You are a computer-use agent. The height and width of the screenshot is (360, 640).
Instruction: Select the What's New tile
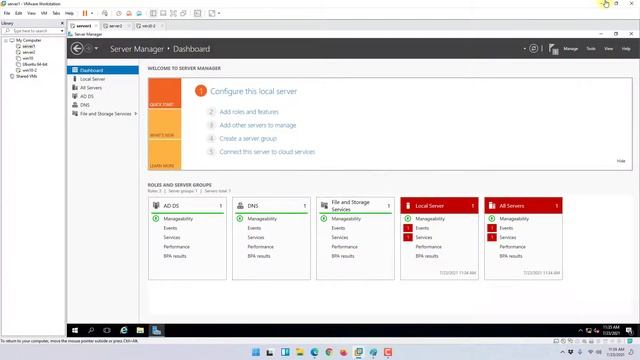[164, 124]
